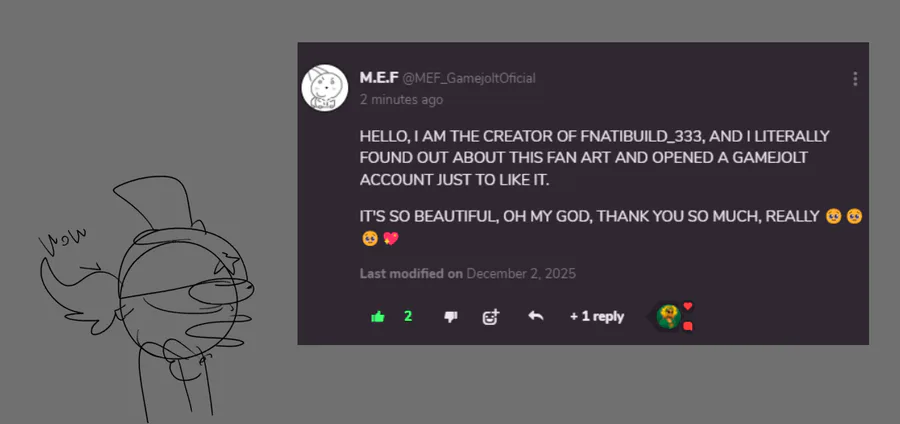Open the M.E.F display name link

coord(377,78)
